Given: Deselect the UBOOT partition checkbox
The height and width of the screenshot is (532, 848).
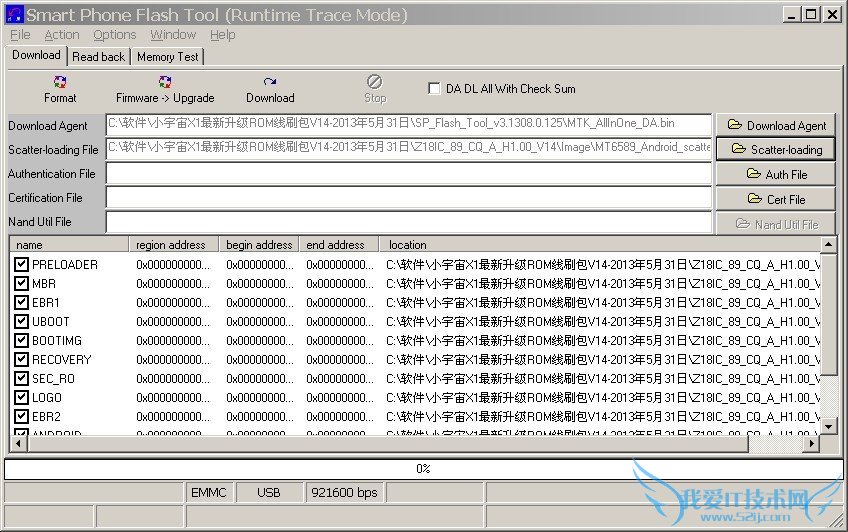Looking at the screenshot, I should [21, 322].
